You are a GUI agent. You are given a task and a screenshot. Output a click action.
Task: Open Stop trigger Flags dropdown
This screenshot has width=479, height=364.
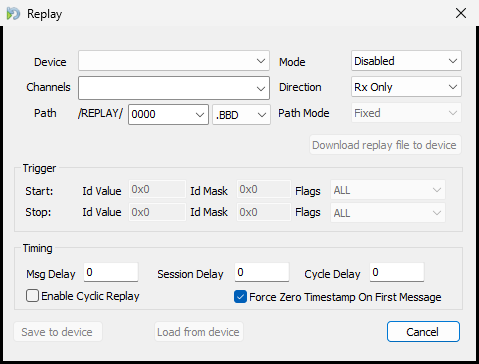pos(388,213)
